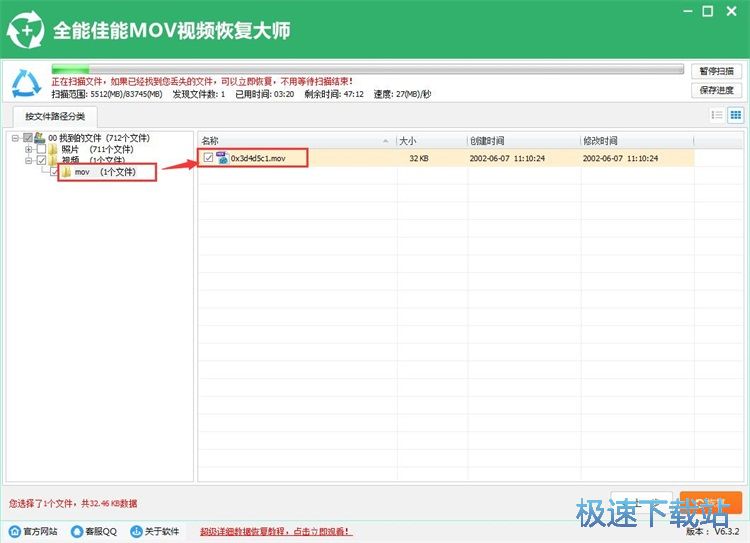This screenshot has width=750, height=543.
Task: Click the 关于软件 info icon
Action: click(136, 531)
